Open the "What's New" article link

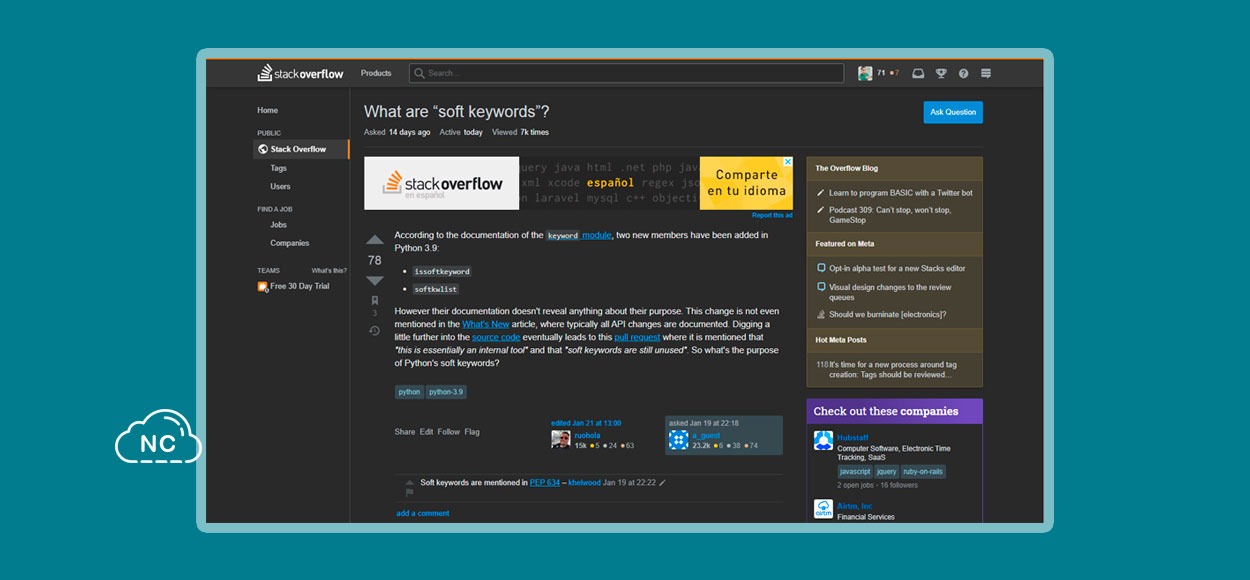pos(486,324)
